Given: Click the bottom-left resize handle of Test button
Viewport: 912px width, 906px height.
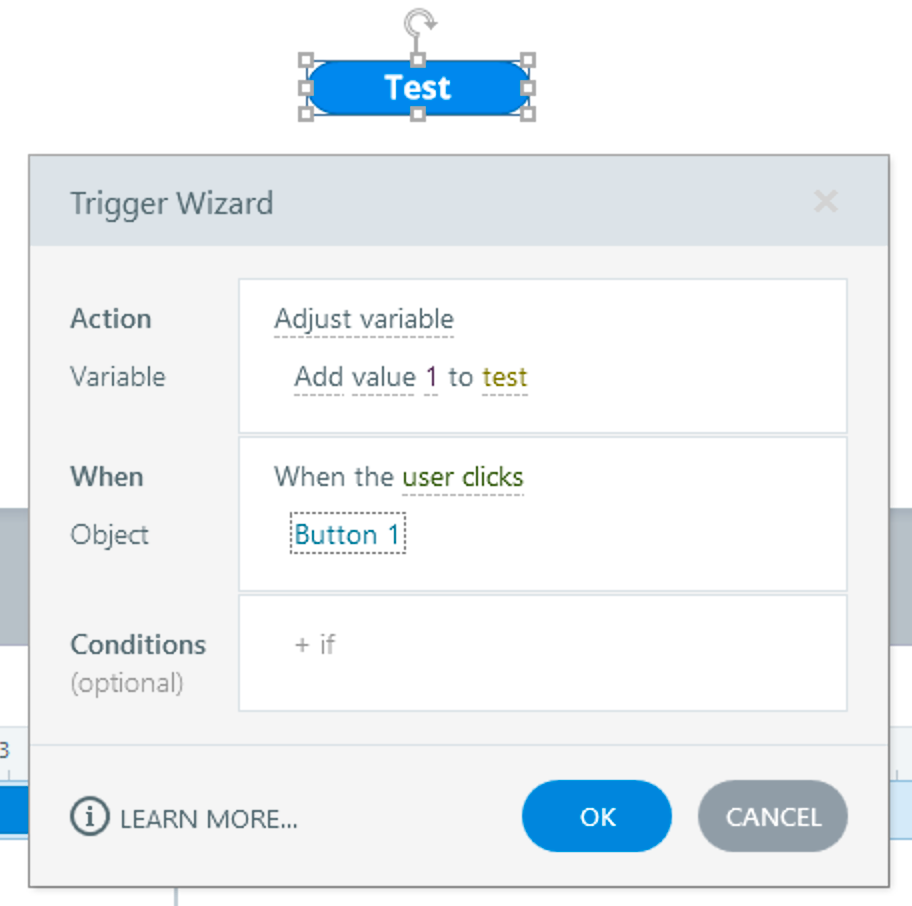Looking at the screenshot, I should (x=307, y=114).
